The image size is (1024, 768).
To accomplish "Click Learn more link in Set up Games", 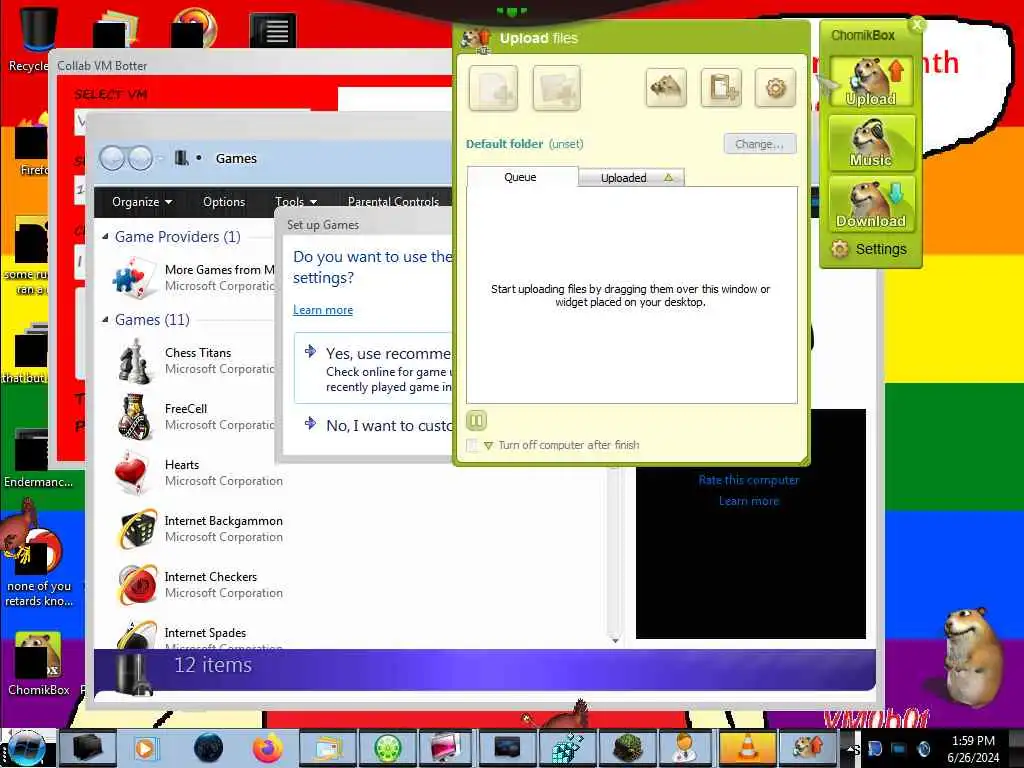I will pyautogui.click(x=323, y=310).
